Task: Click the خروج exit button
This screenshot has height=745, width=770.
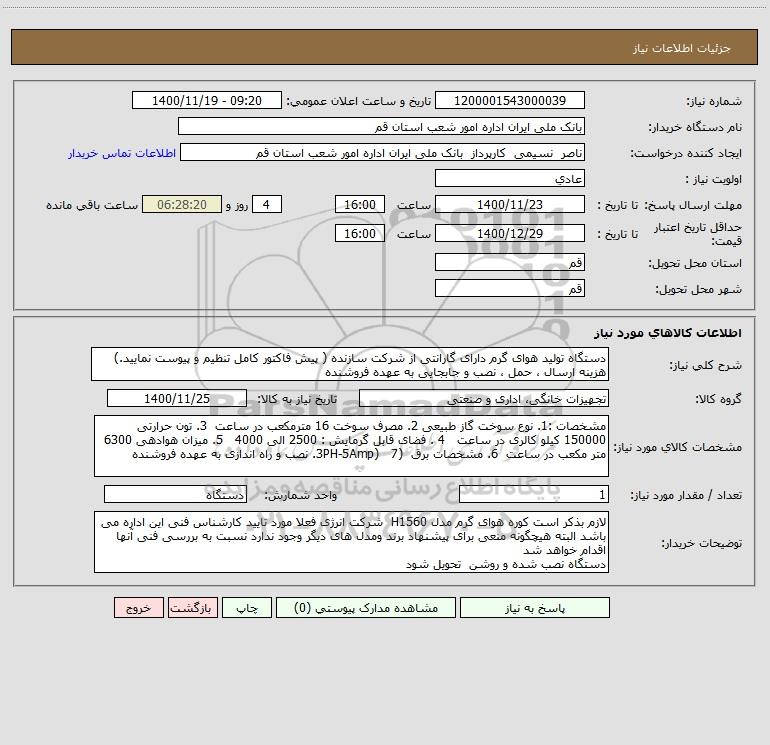Action: [x=138, y=608]
